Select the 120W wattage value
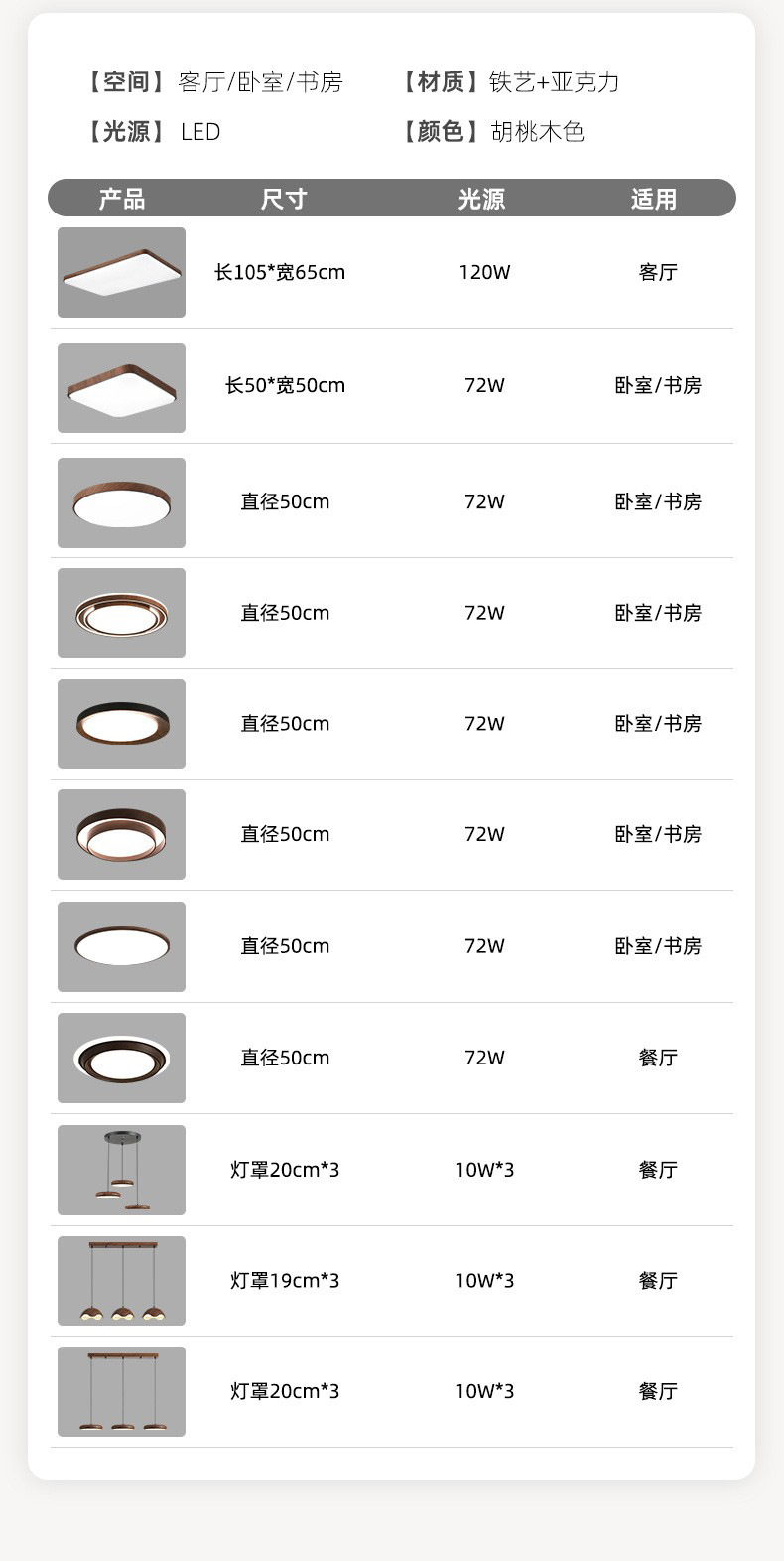 [x=484, y=272]
